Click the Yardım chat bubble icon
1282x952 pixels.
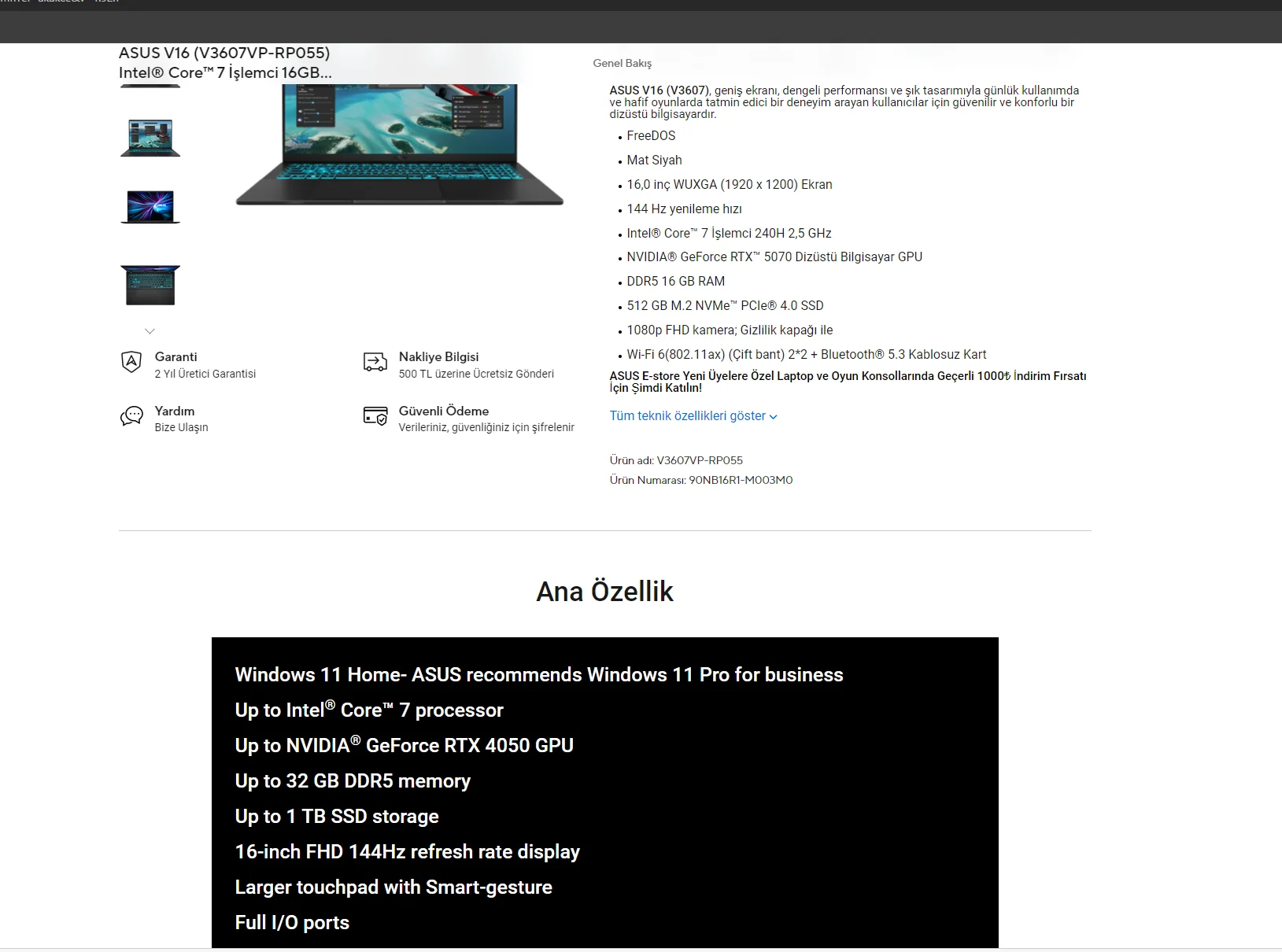pos(131,416)
